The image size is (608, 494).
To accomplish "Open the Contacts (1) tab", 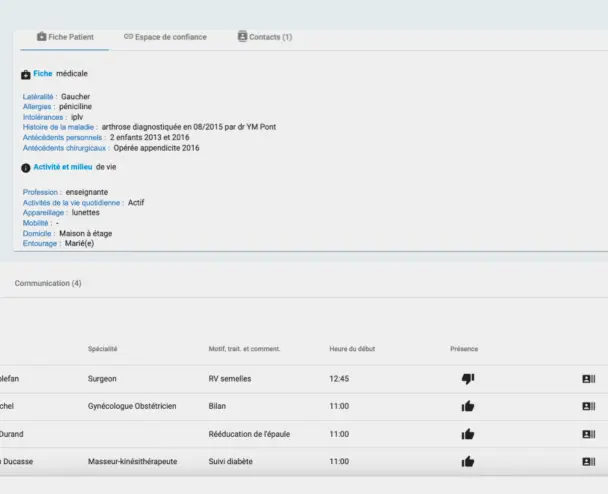I will point(265,37).
